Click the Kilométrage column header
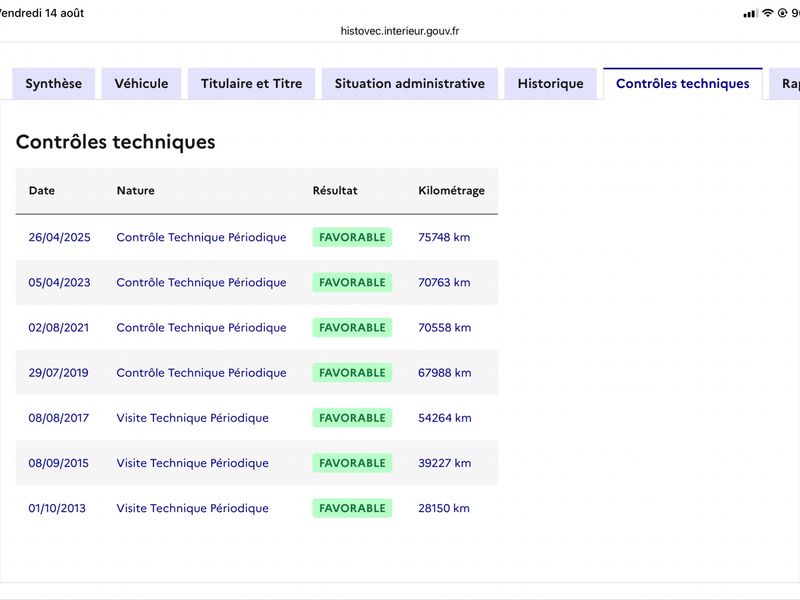The image size is (800, 600). [452, 191]
